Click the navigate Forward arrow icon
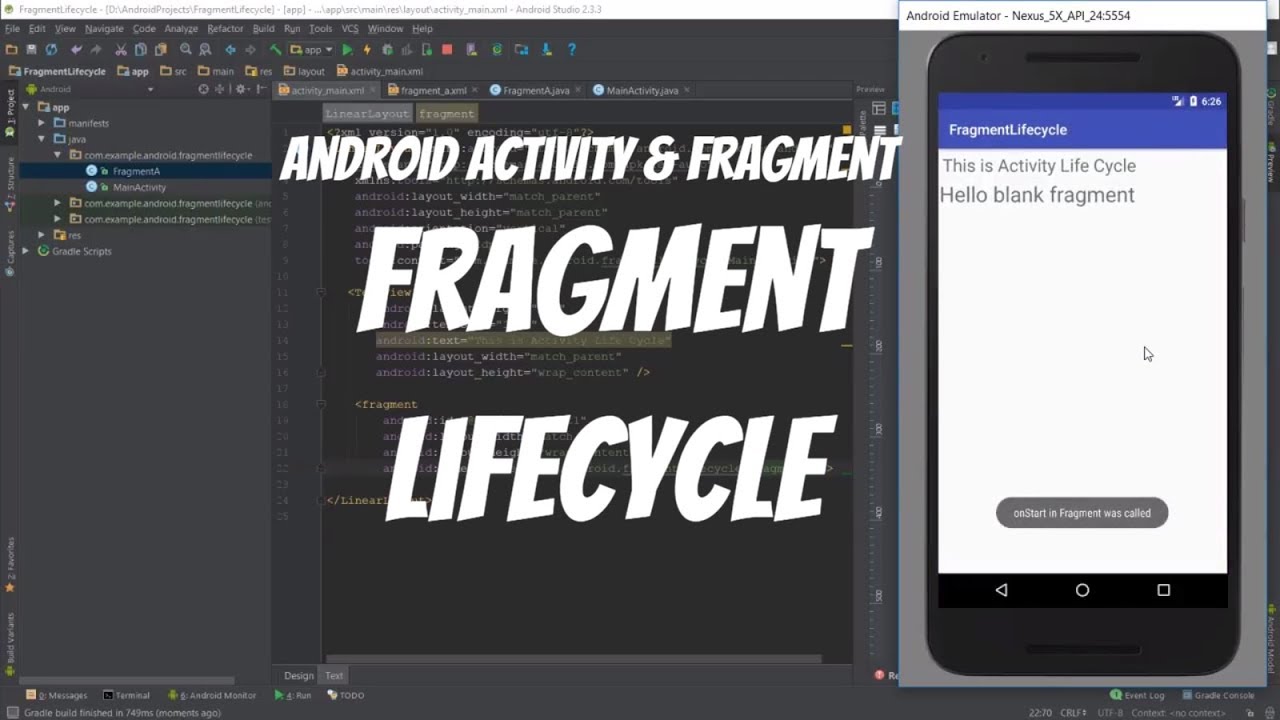1280x720 pixels. click(251, 49)
